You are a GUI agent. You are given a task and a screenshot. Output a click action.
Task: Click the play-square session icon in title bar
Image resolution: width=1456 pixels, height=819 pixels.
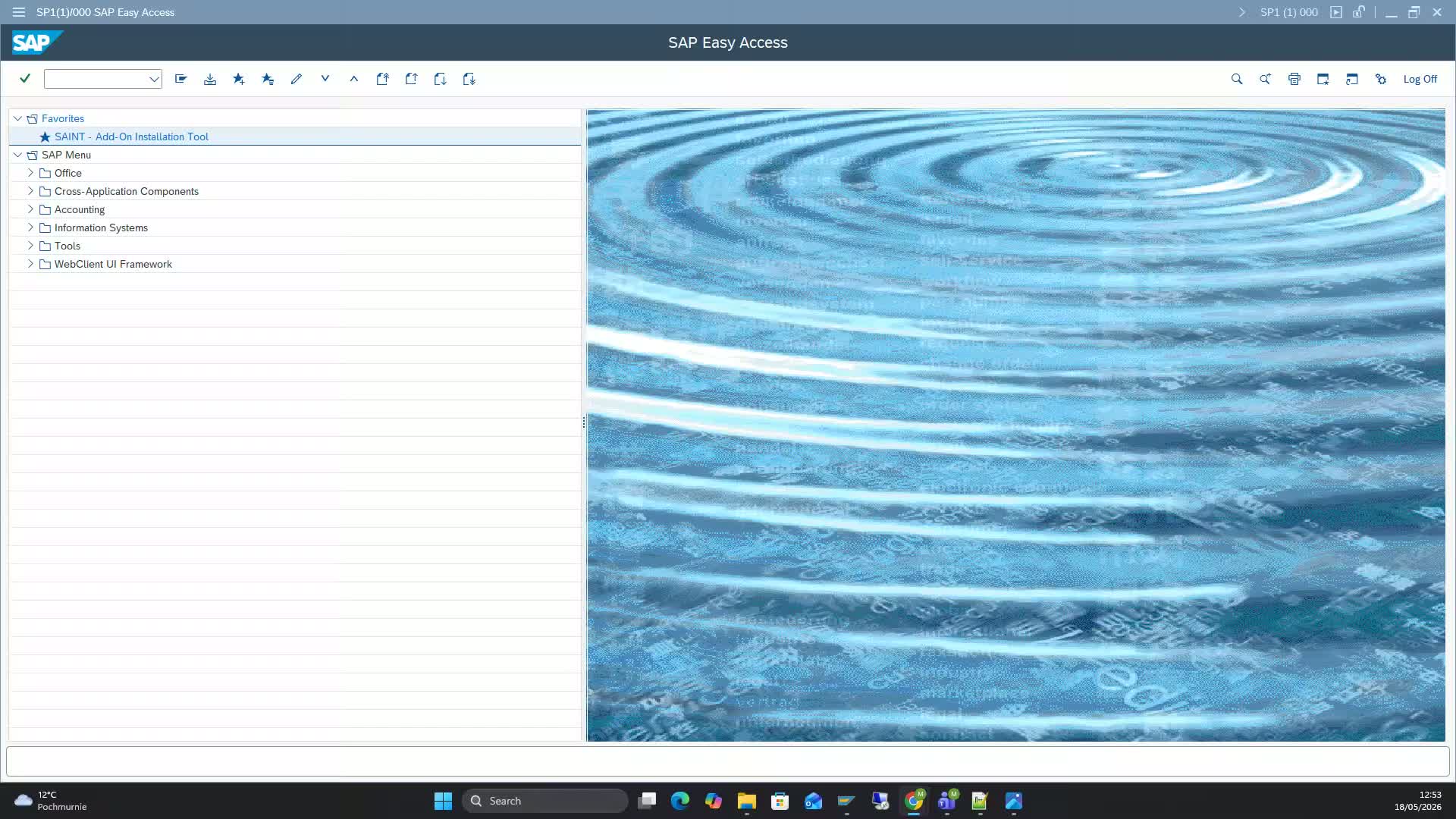(x=1336, y=12)
